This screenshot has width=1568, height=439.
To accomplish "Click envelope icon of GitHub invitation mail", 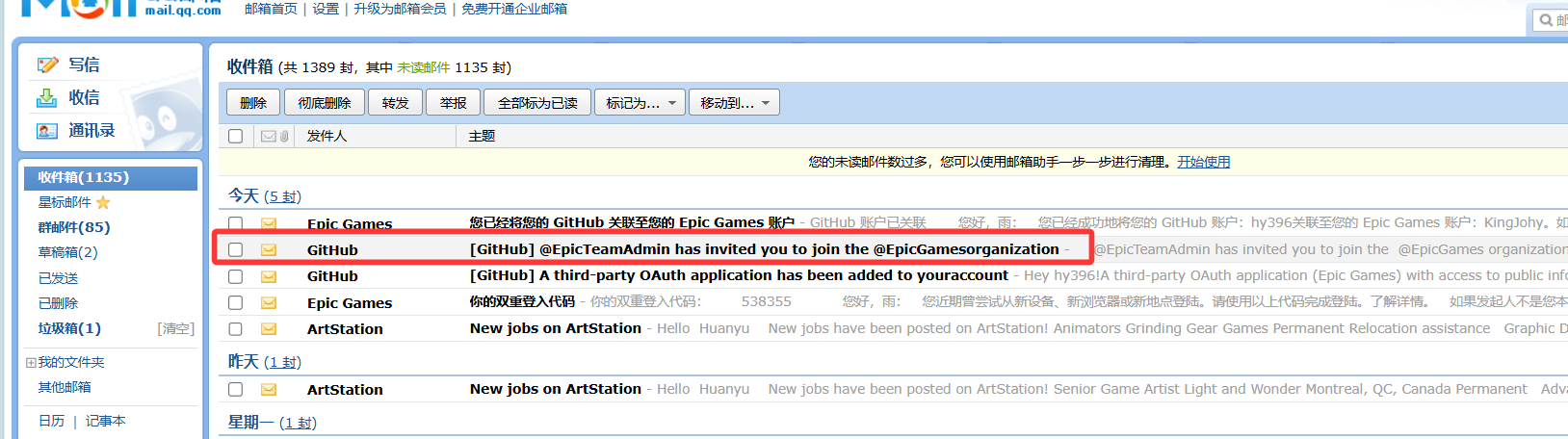I will point(269,249).
